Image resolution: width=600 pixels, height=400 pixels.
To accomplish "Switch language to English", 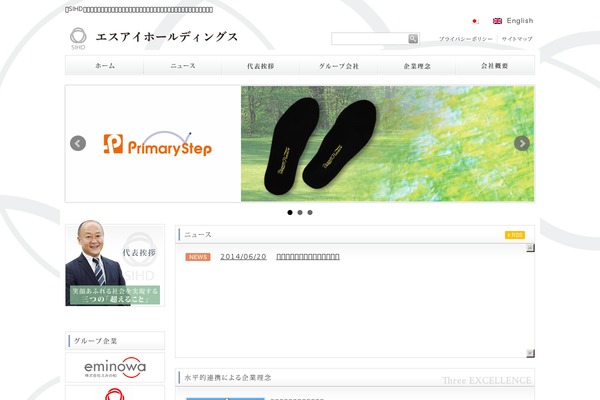I will tap(520, 21).
